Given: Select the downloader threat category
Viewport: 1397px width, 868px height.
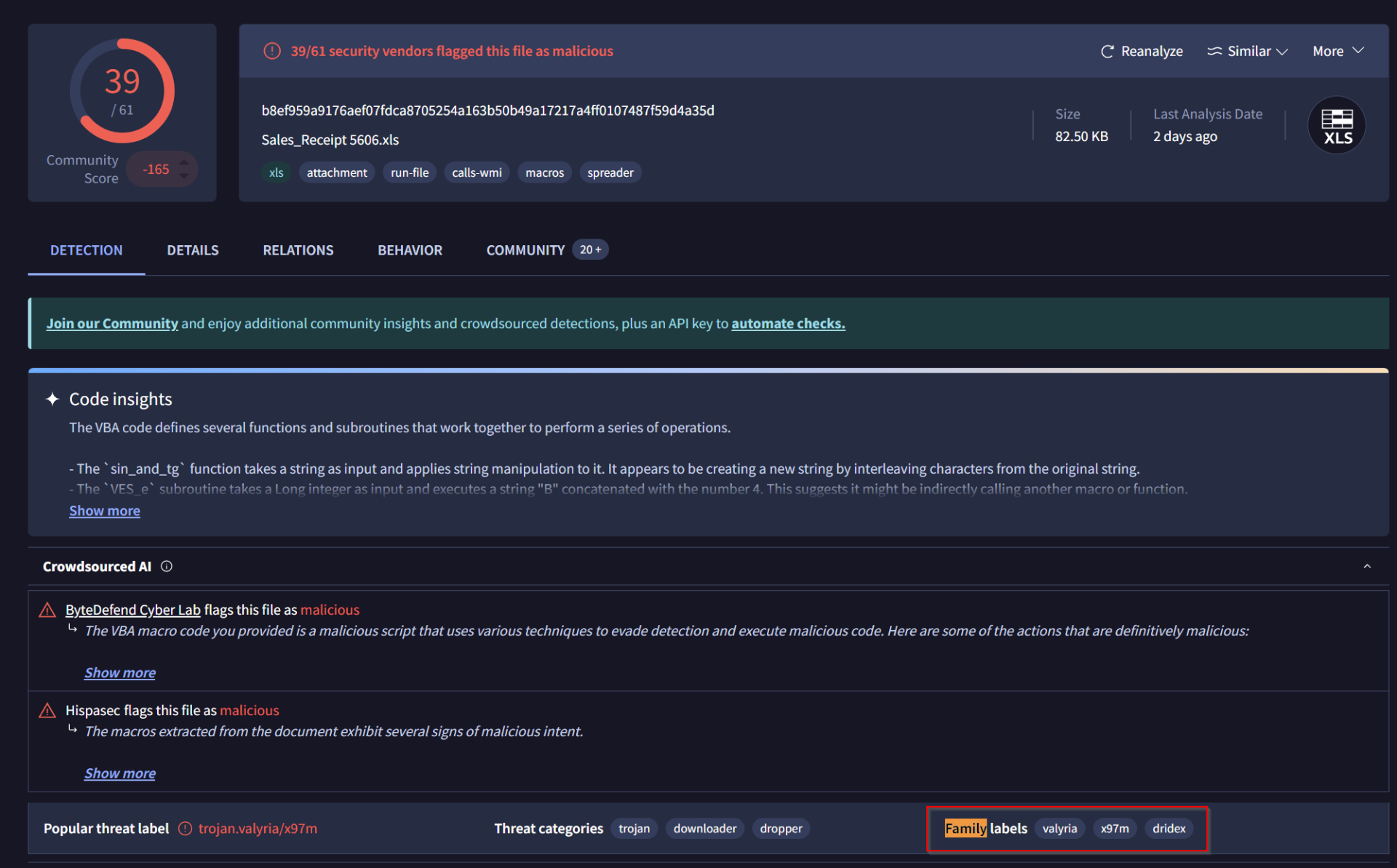Looking at the screenshot, I should click(704, 828).
